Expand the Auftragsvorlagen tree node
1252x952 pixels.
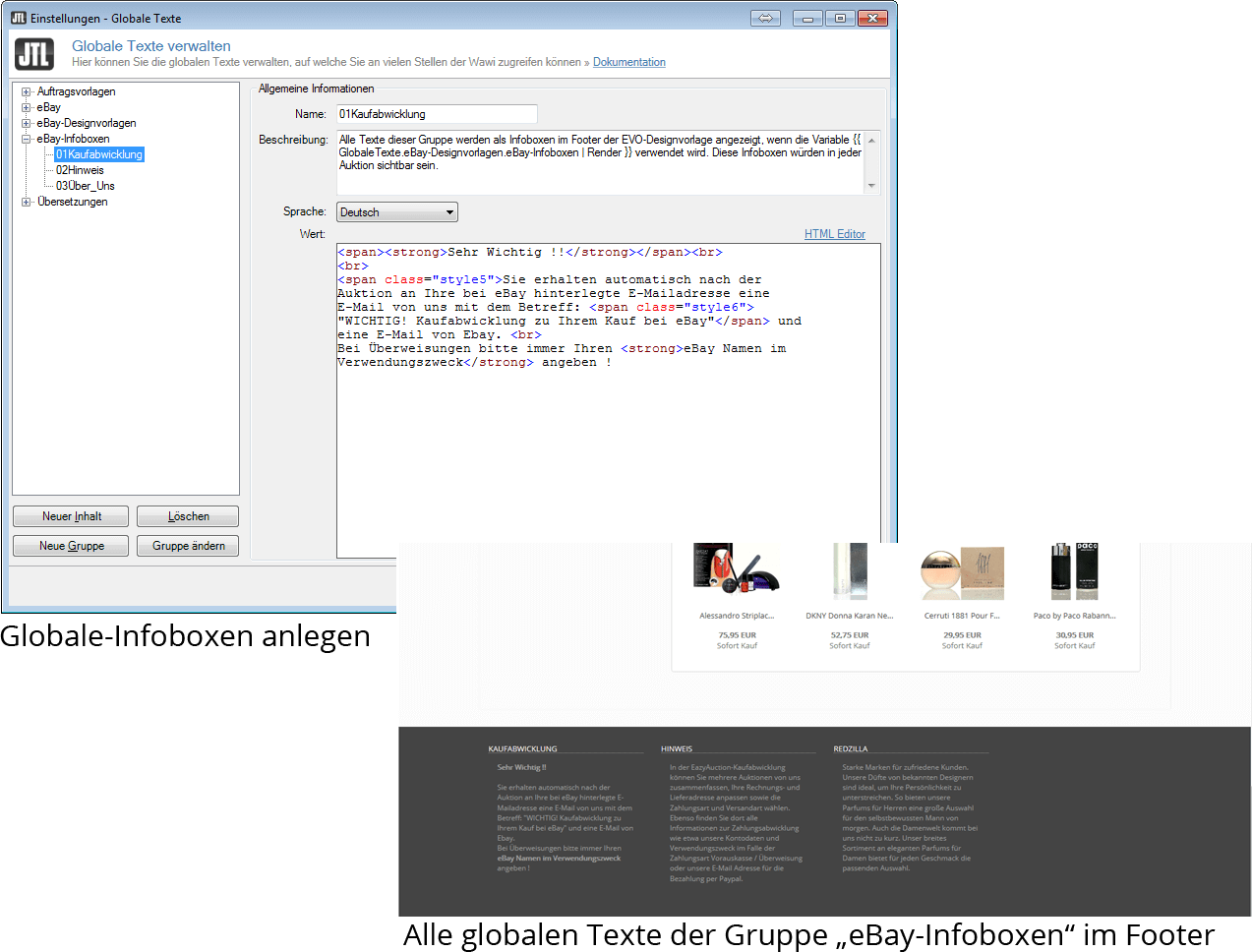(27, 91)
